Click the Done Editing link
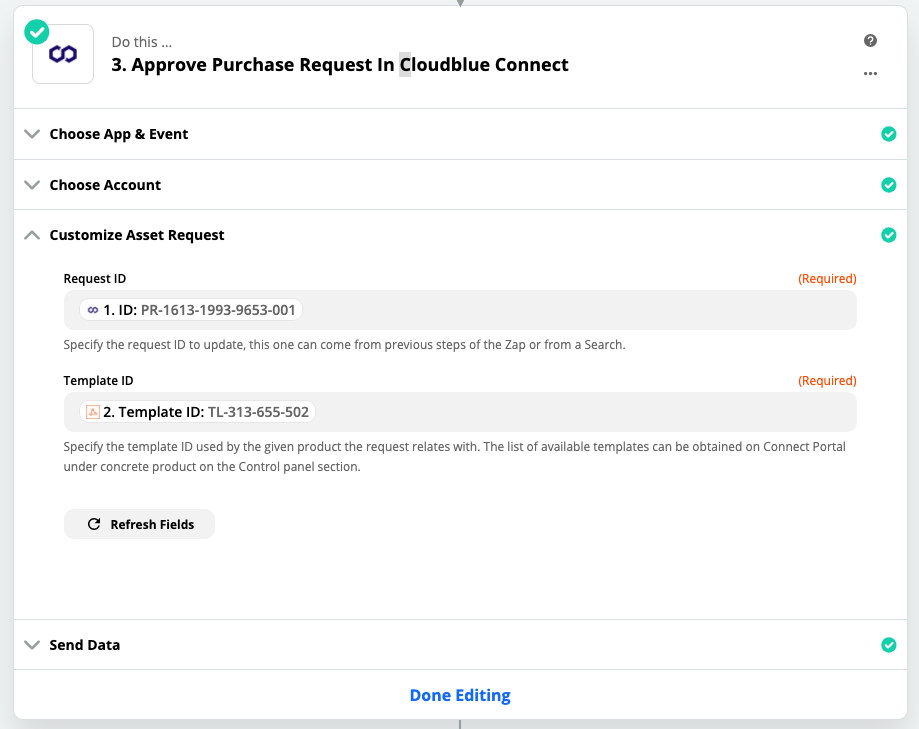This screenshot has height=729, width=919. 460,695
